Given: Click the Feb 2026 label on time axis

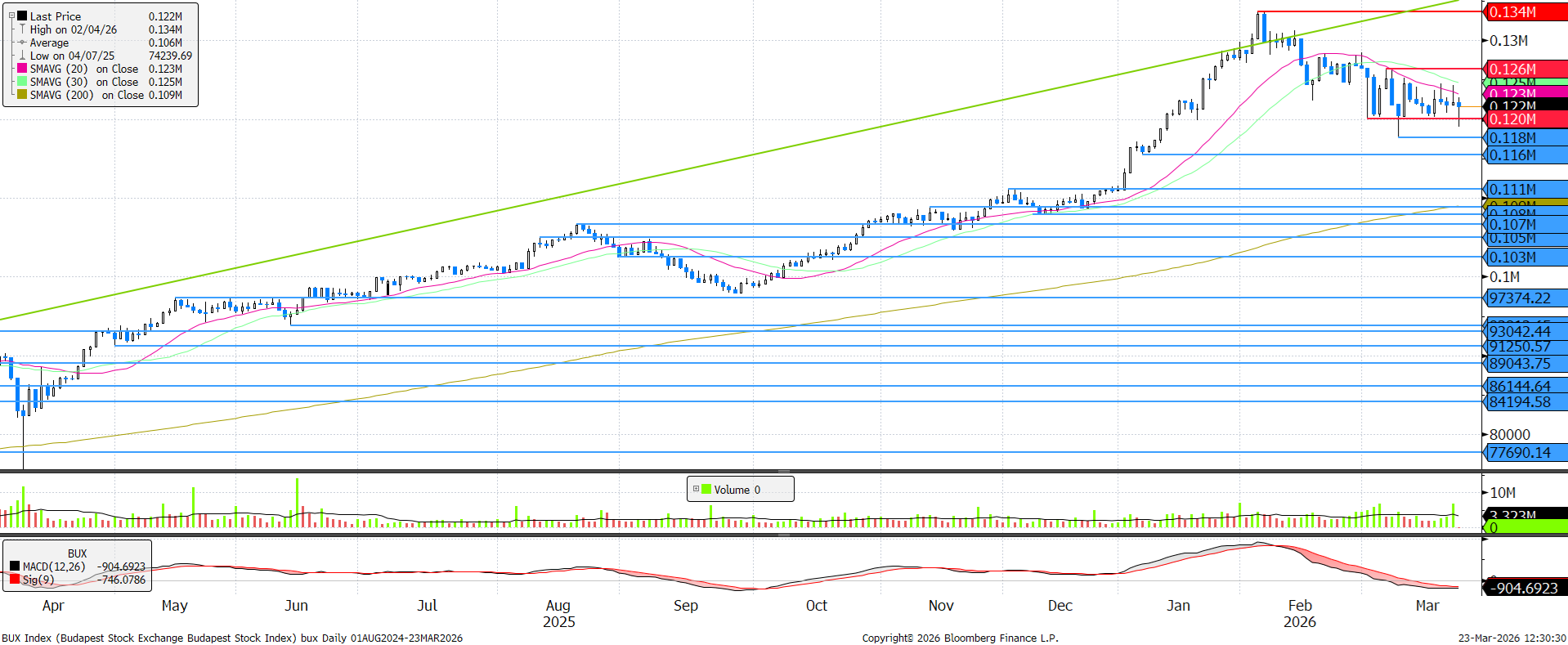Looking at the screenshot, I should (1300, 613).
